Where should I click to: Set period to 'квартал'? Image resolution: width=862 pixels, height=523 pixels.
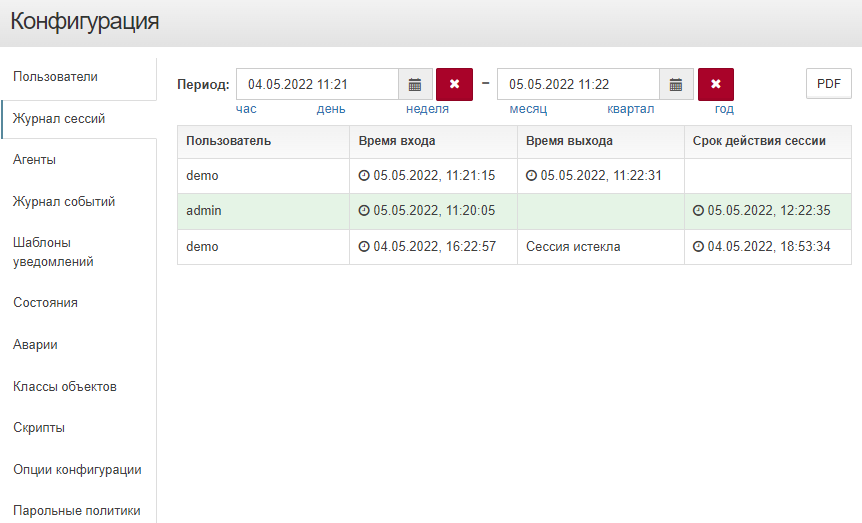click(631, 109)
